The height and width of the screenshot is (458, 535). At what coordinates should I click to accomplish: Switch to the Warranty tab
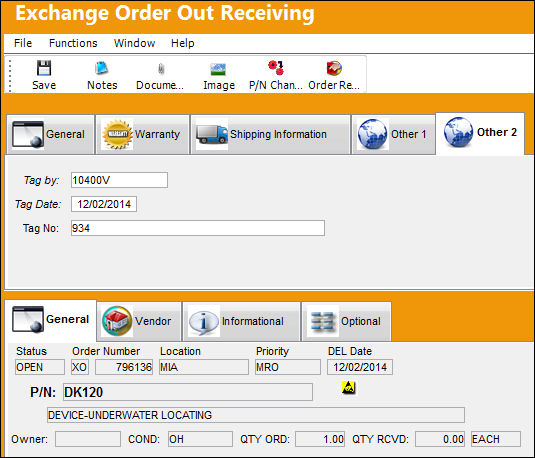tap(142, 134)
